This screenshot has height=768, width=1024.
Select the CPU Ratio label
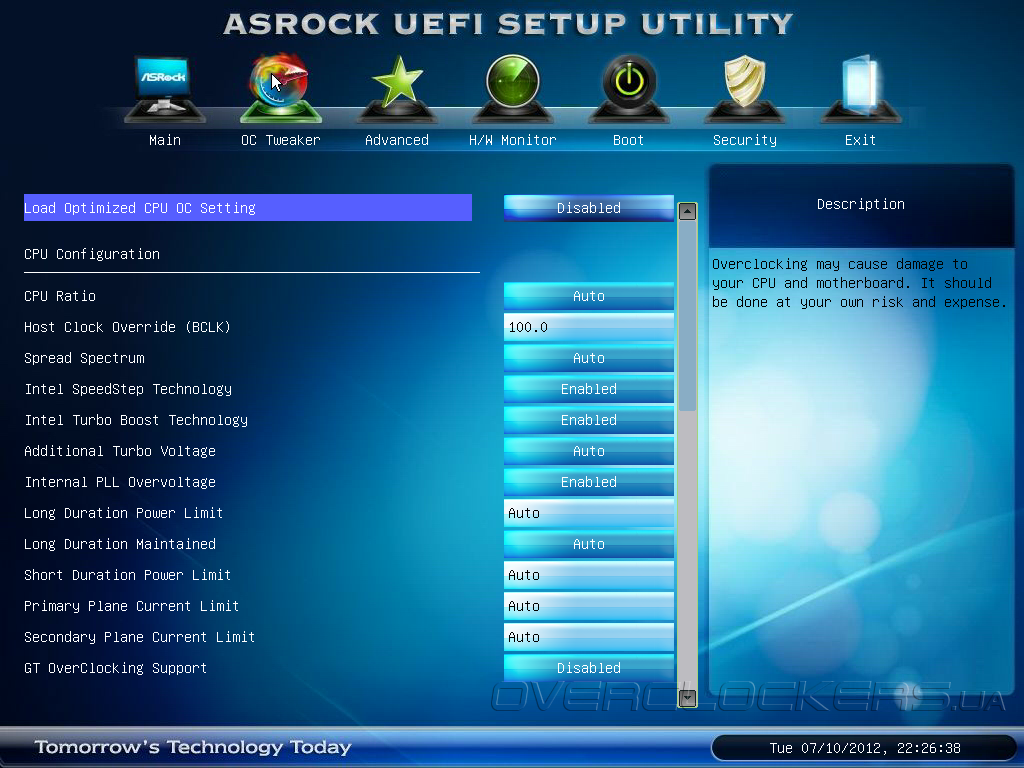click(x=60, y=296)
